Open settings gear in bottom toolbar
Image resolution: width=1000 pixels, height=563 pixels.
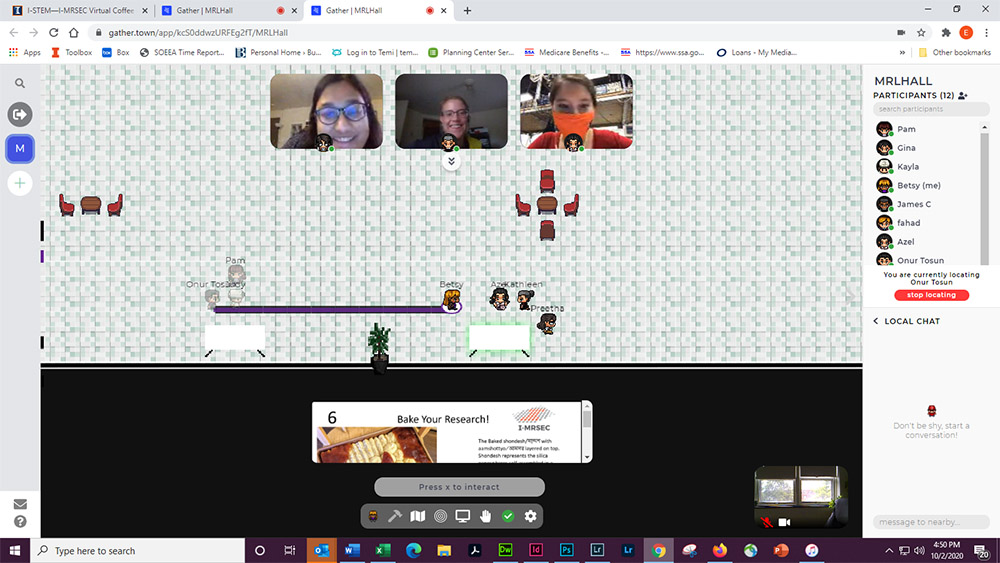(x=530, y=516)
